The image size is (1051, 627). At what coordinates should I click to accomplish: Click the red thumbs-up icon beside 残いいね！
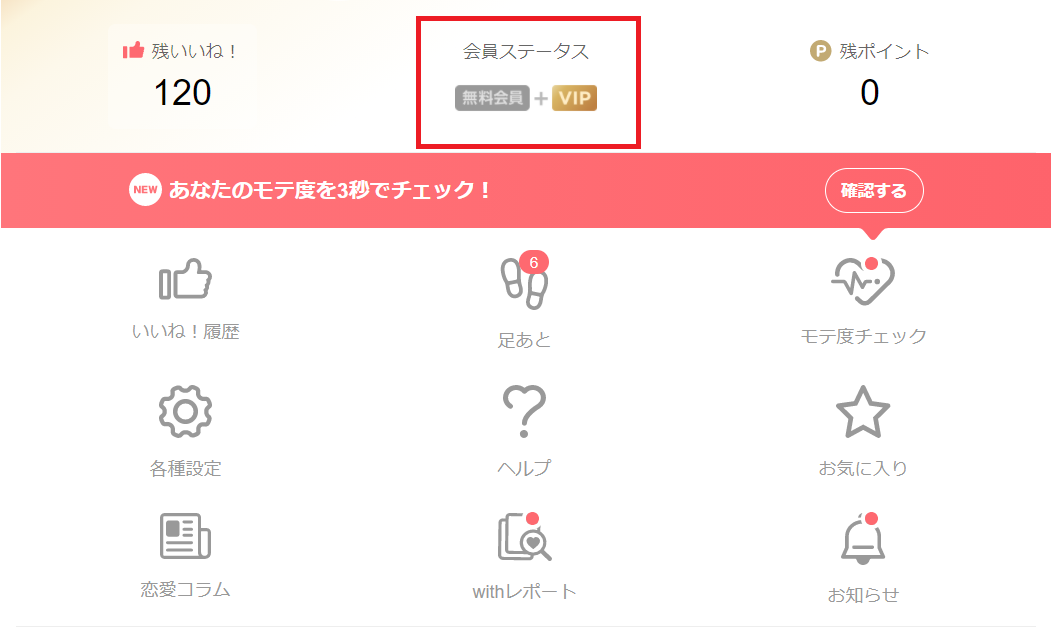click(x=133, y=50)
